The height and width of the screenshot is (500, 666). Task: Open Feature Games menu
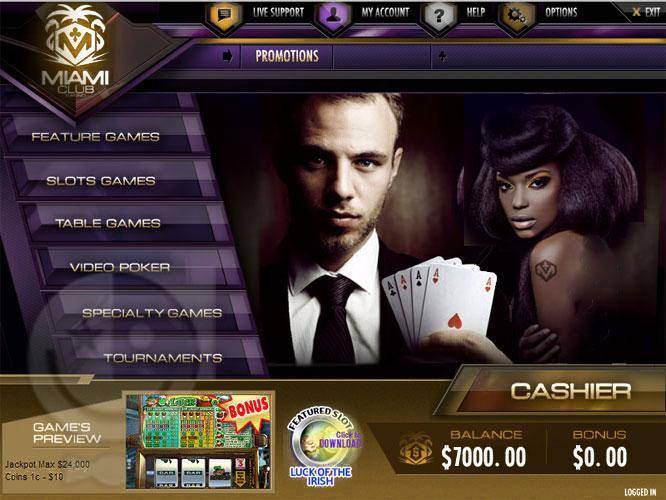96,137
